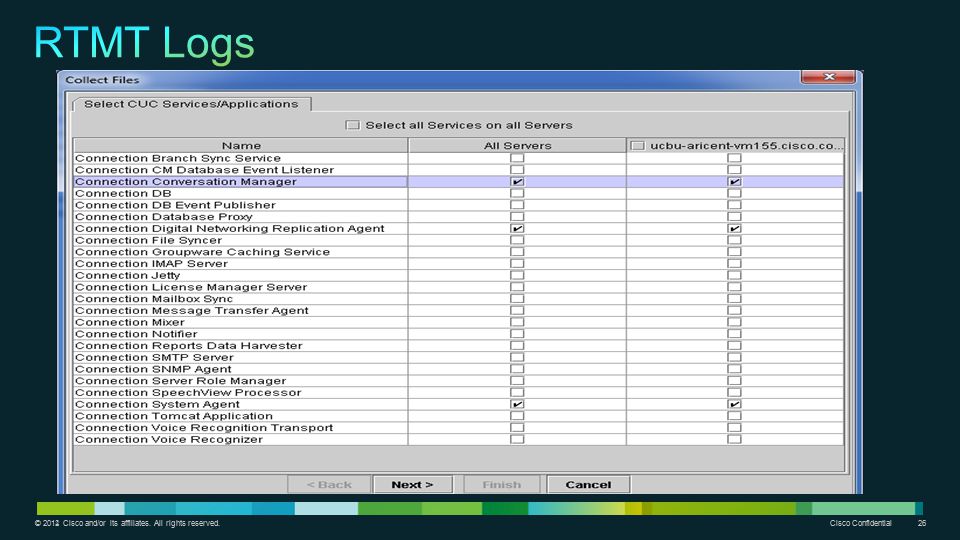Select the Connection Conversation Manager row name
960x540 pixels.
pos(186,181)
